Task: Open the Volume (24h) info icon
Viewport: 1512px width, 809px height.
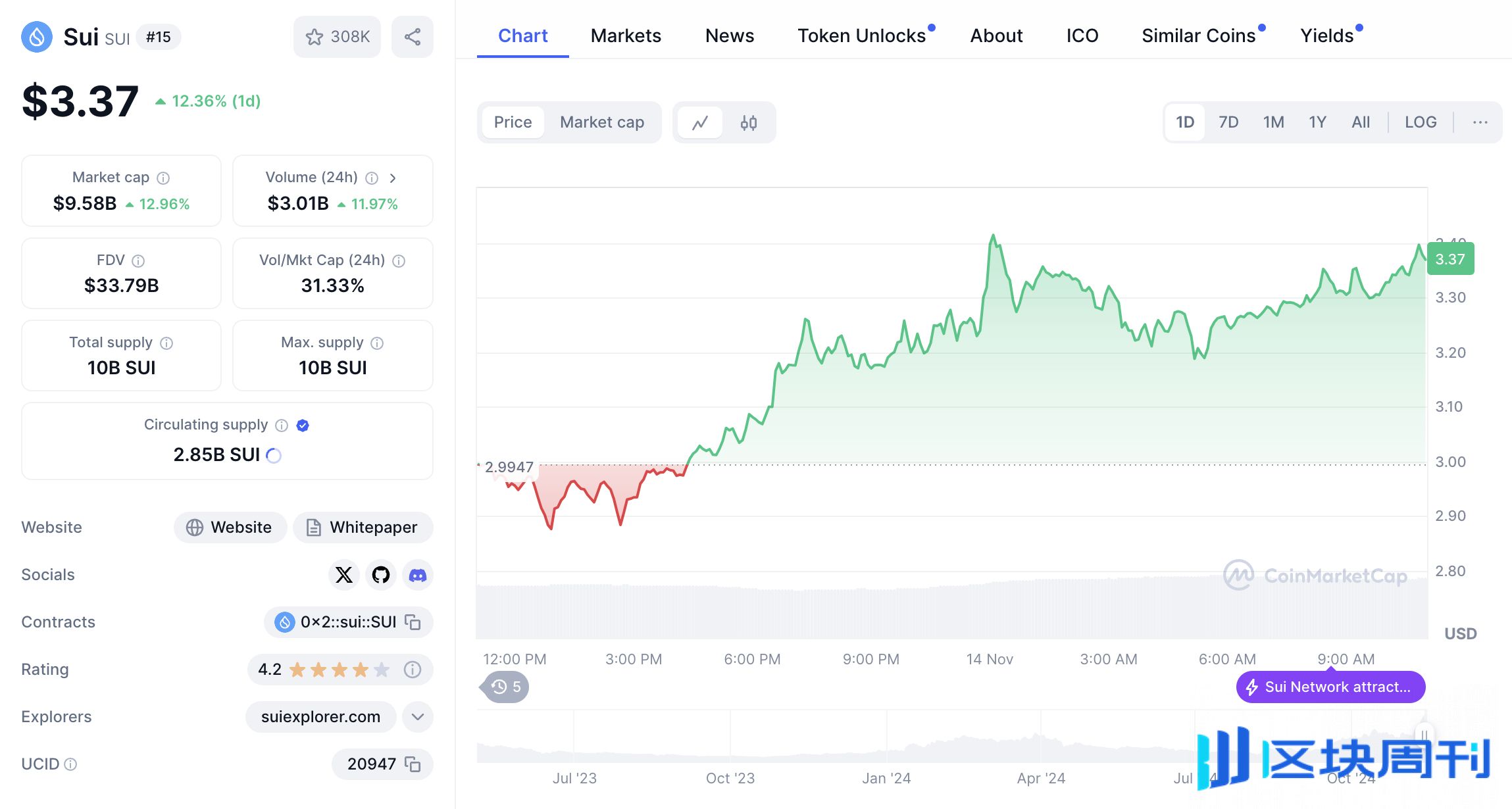Action: click(x=372, y=178)
